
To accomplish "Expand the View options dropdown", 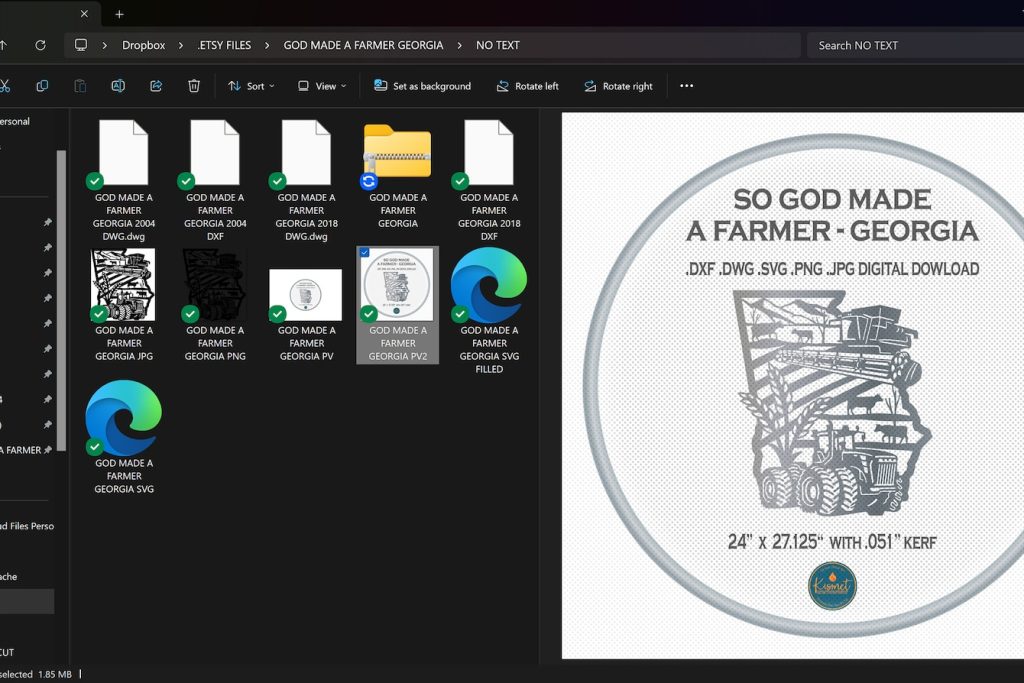I will 322,86.
